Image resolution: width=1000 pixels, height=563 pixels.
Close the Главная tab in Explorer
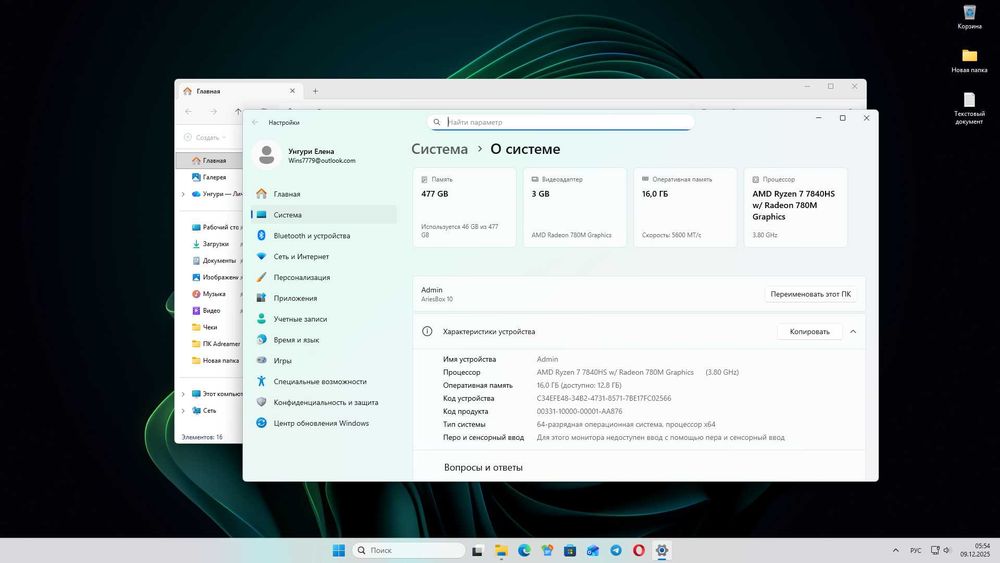[x=292, y=91]
